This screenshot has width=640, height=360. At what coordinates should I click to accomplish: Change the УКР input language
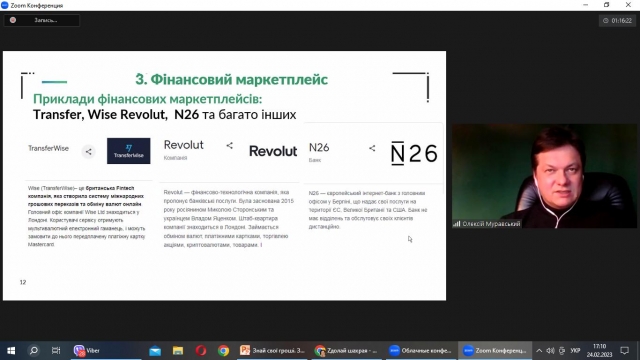pyautogui.click(x=575, y=351)
